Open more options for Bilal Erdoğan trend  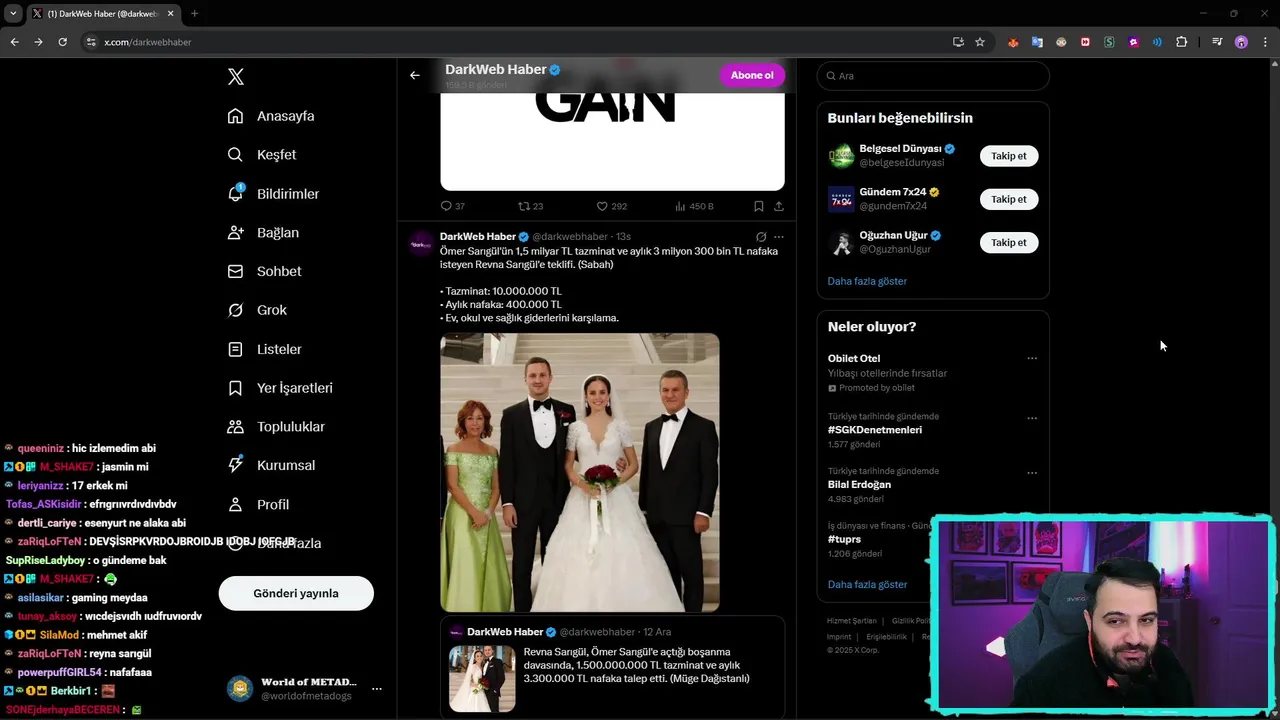pyautogui.click(x=1032, y=473)
